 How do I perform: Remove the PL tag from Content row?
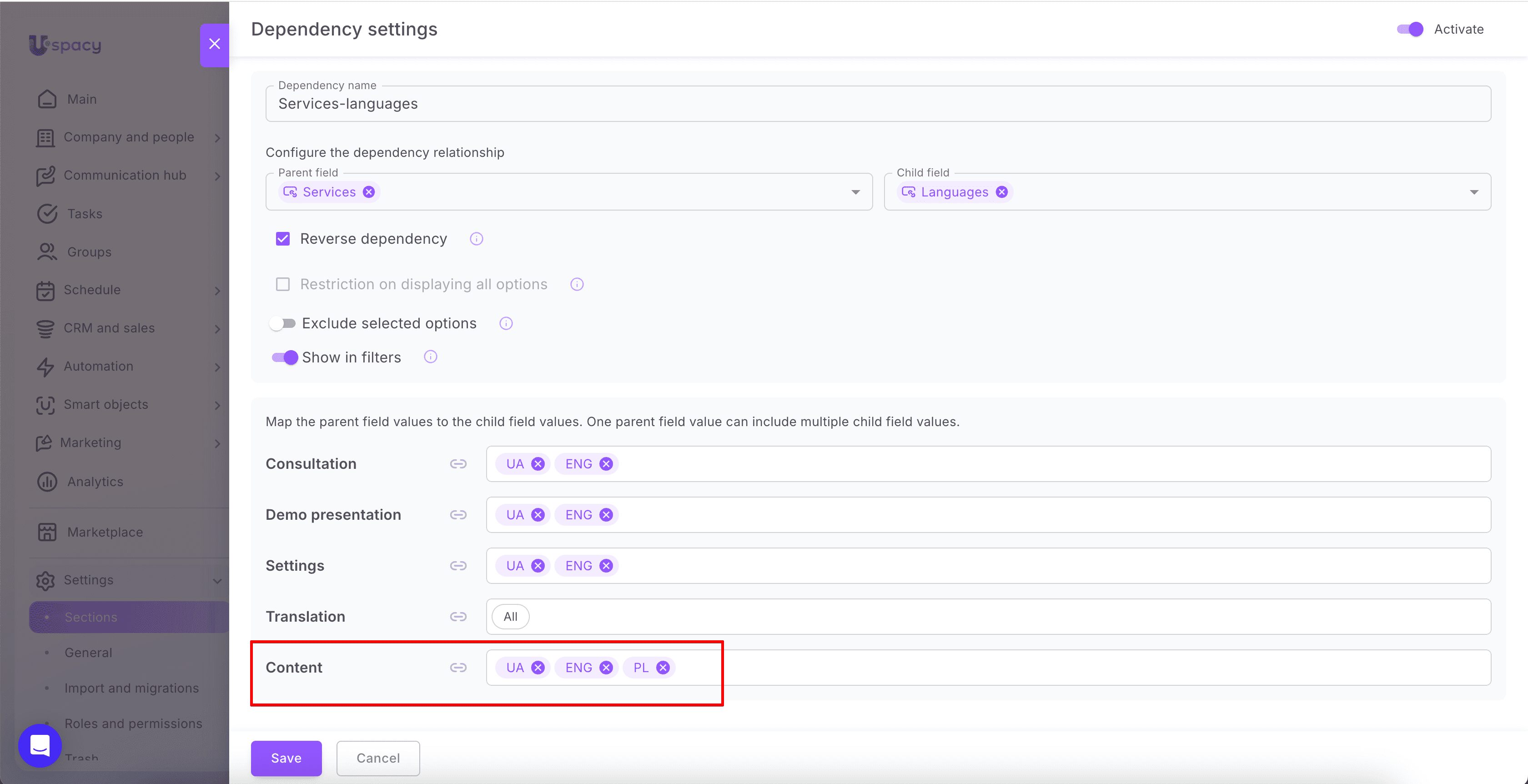coord(663,668)
